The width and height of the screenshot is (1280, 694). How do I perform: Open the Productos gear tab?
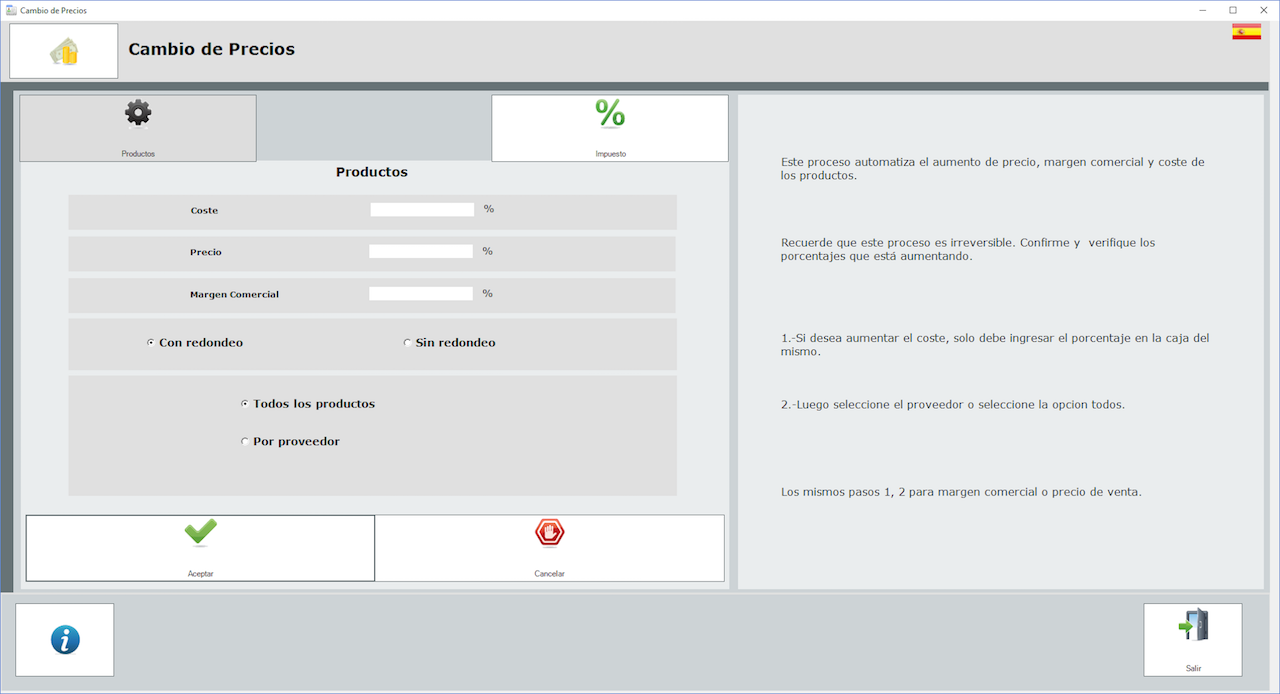point(138,128)
